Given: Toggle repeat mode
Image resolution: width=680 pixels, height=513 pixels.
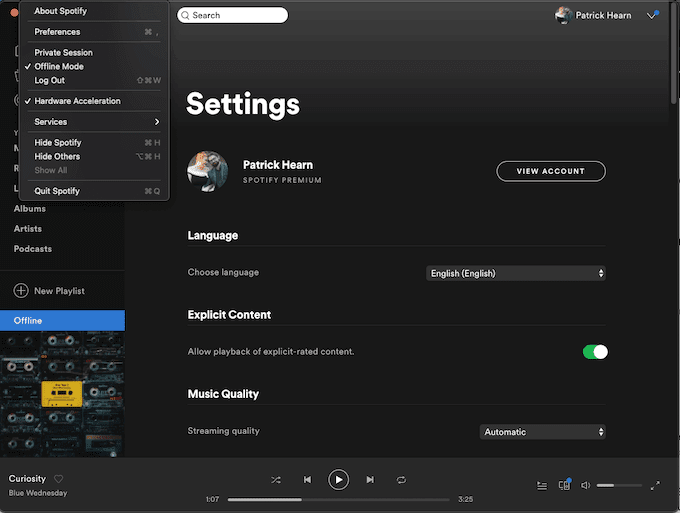Looking at the screenshot, I should [401, 480].
